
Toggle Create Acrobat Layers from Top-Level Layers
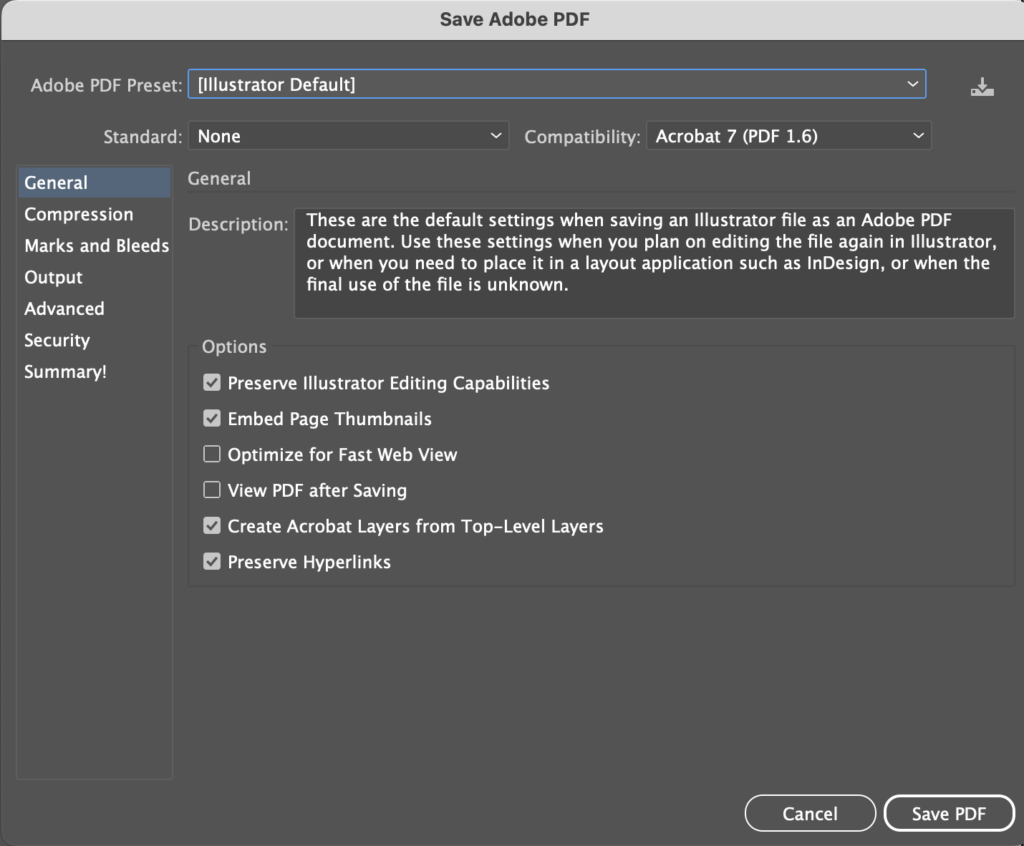tap(212, 526)
